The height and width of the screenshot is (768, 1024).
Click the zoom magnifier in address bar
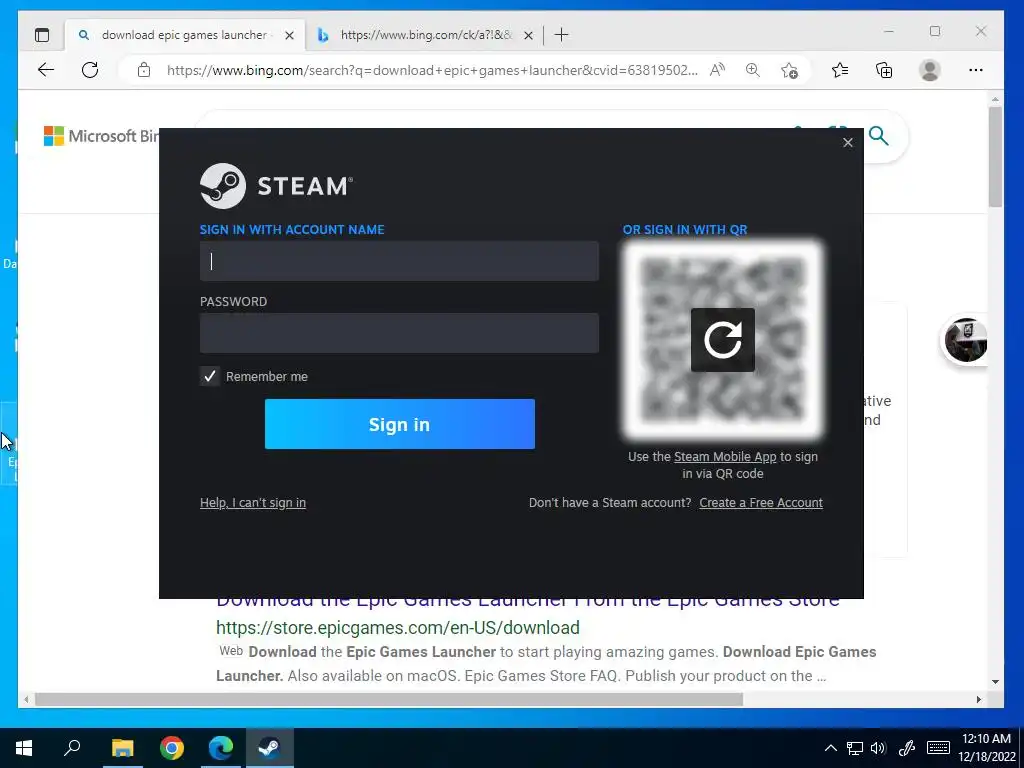[x=752, y=70]
